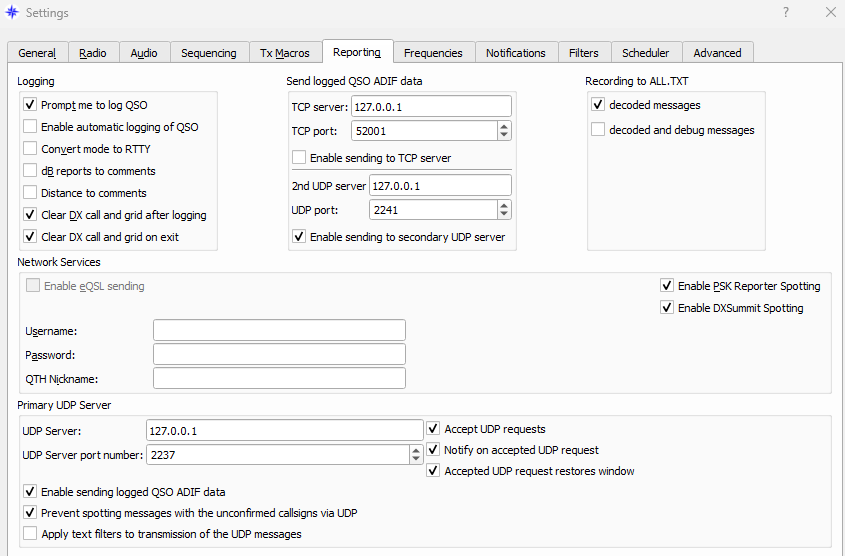
Task: Click the eQSL Password field
Action: pos(279,355)
